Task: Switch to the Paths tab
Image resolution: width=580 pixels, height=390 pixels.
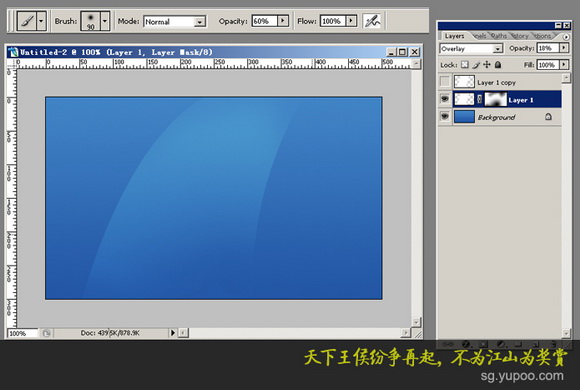Action: 499,36
